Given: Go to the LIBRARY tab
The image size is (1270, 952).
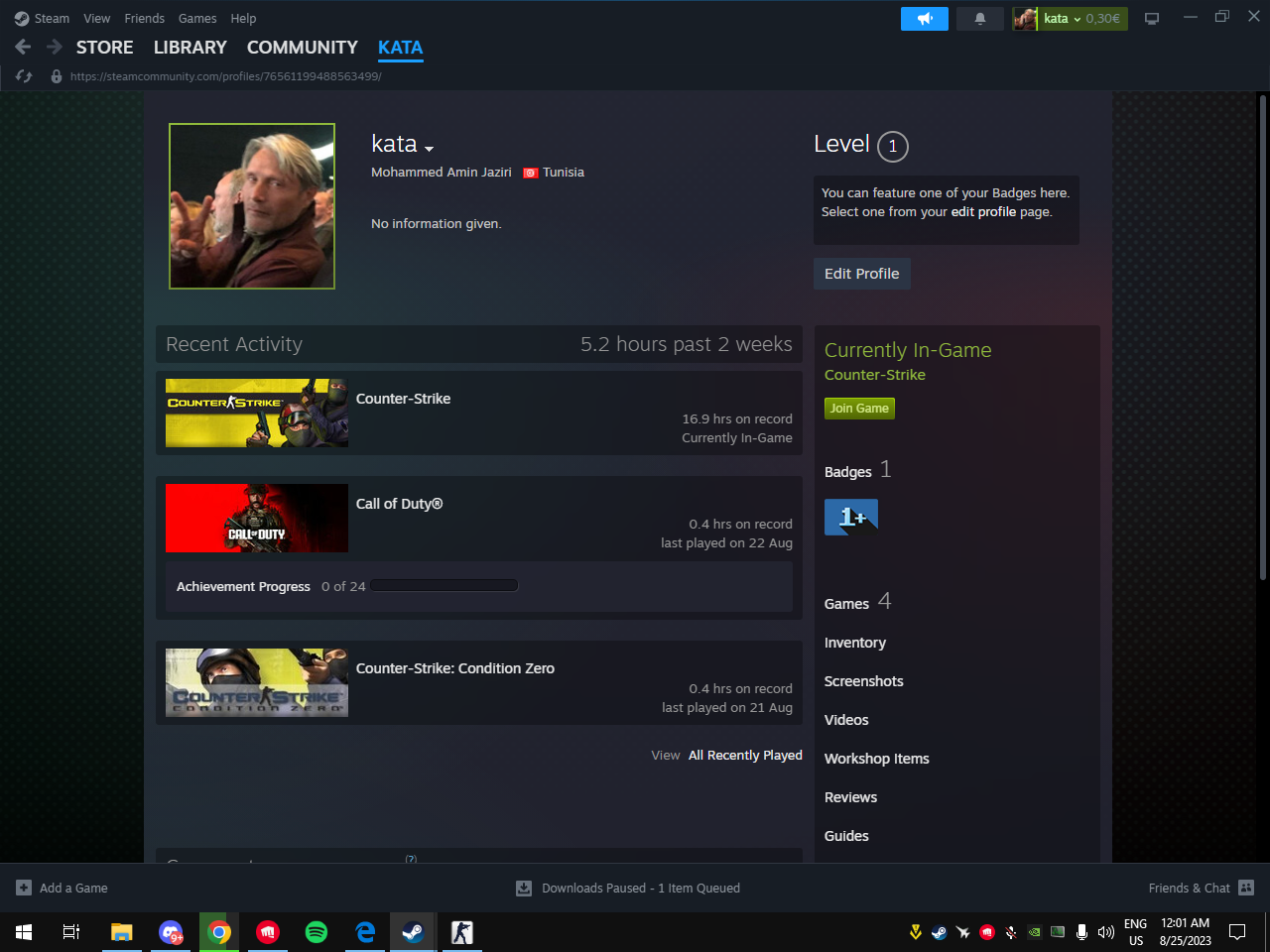Looking at the screenshot, I should (x=190, y=48).
